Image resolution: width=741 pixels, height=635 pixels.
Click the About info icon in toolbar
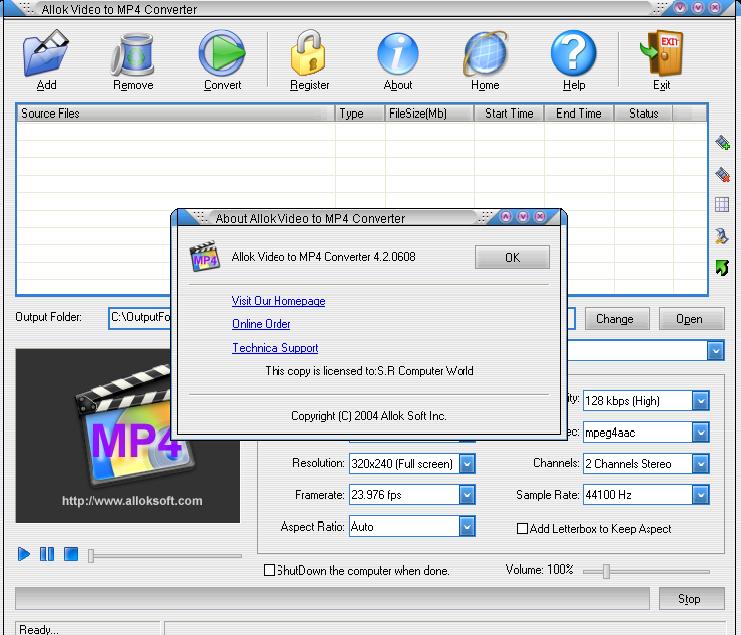pyautogui.click(x=397, y=54)
